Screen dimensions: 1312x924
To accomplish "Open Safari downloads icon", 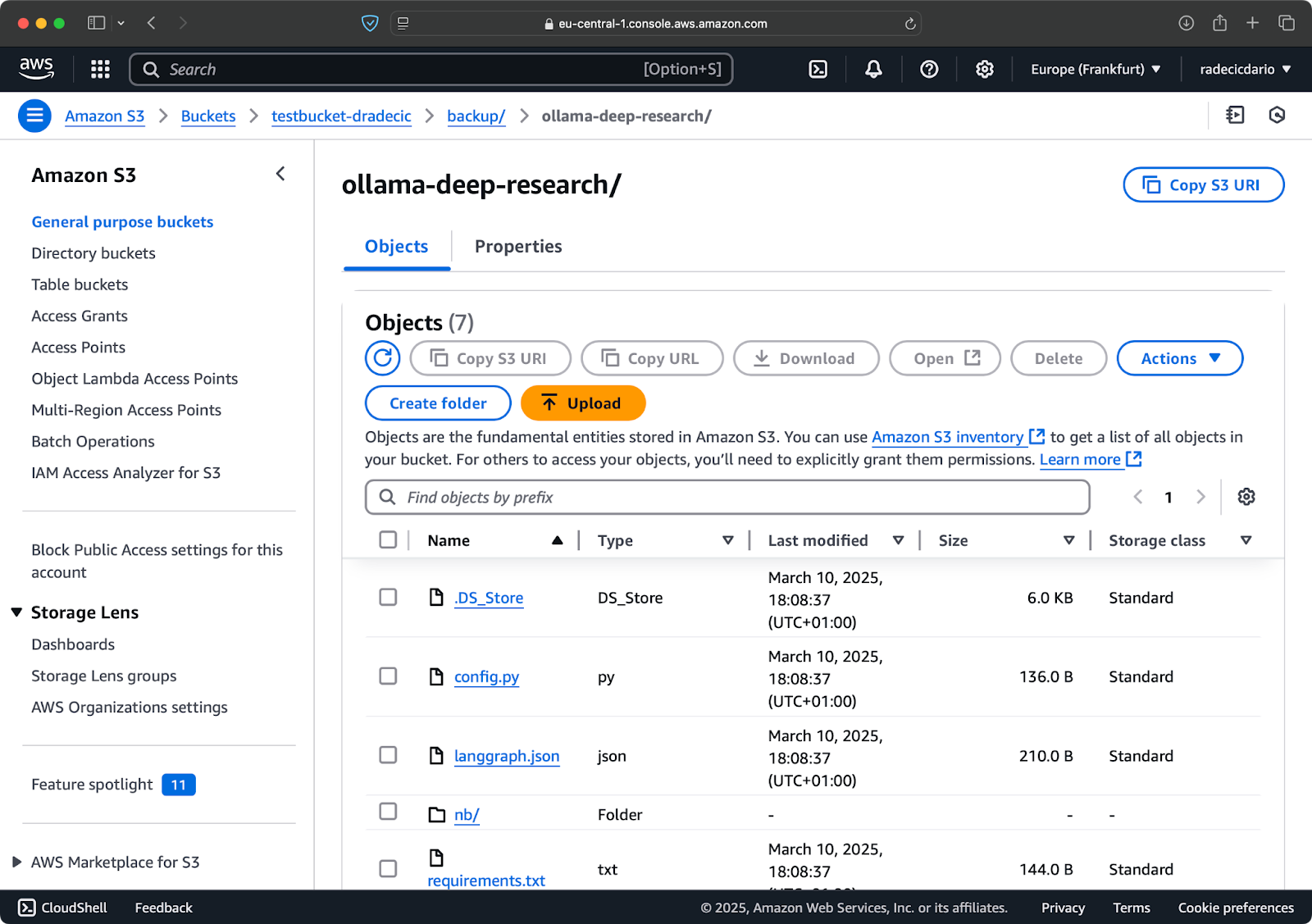I will (1187, 23).
